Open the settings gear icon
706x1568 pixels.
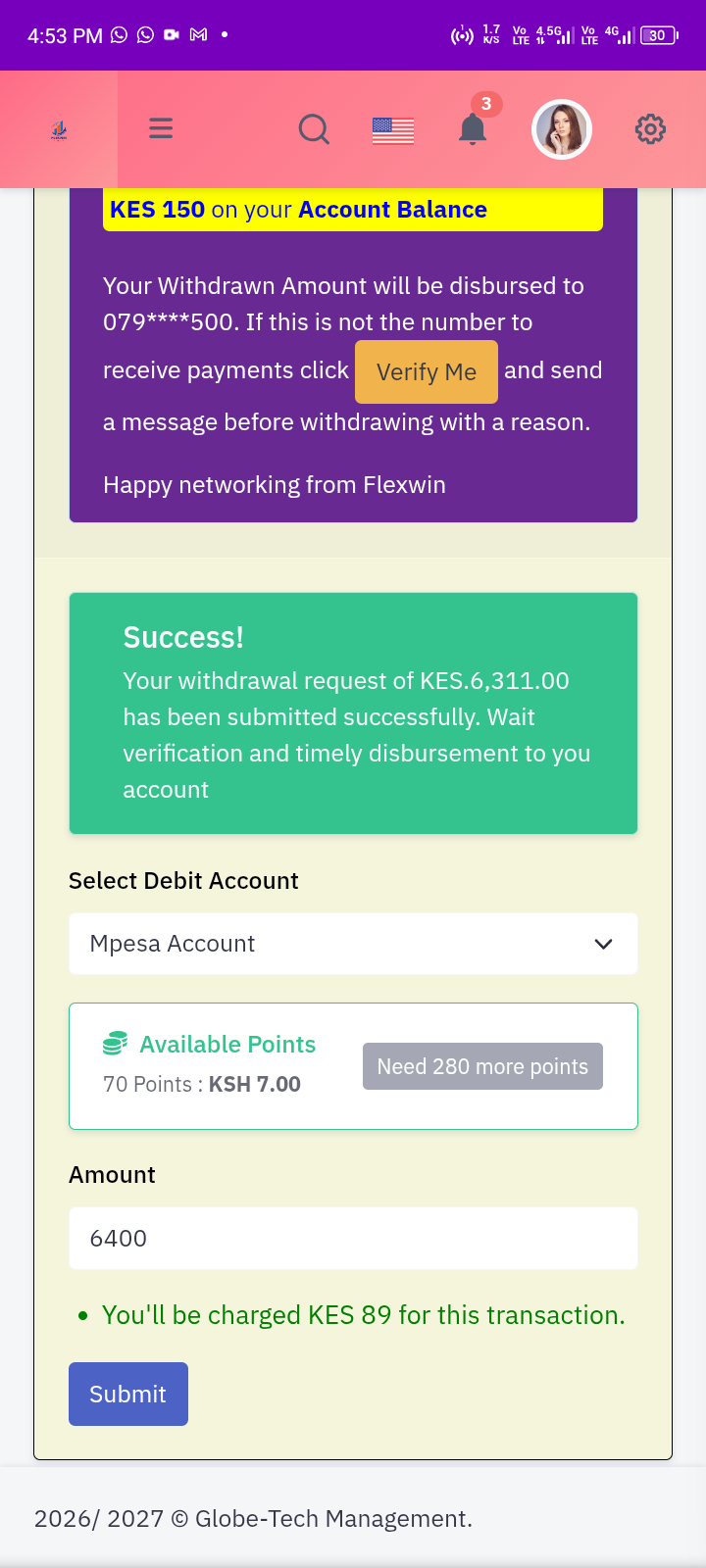(x=650, y=128)
